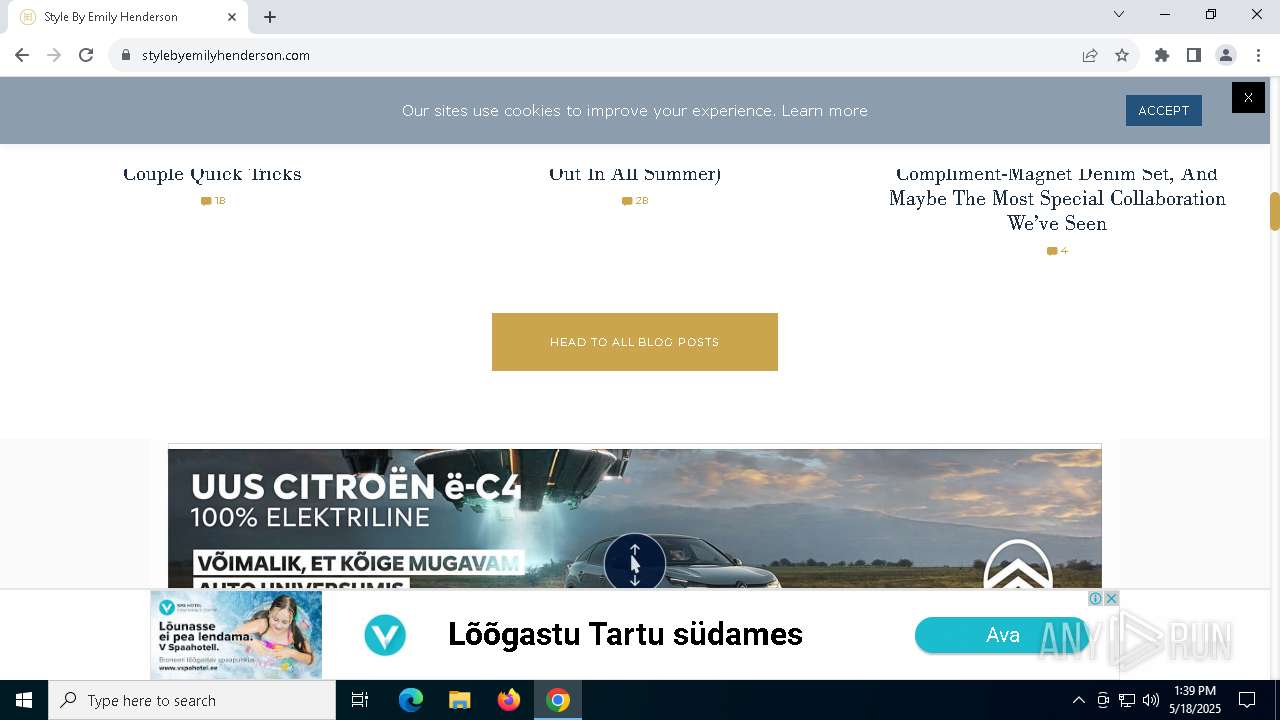Reload the current page
1280x720 pixels.
[x=86, y=55]
